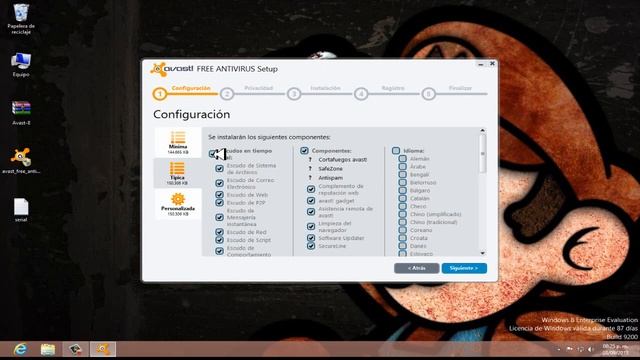Uncheck Complemento de reputación web
The height and width of the screenshot is (360, 640).
[x=311, y=189]
